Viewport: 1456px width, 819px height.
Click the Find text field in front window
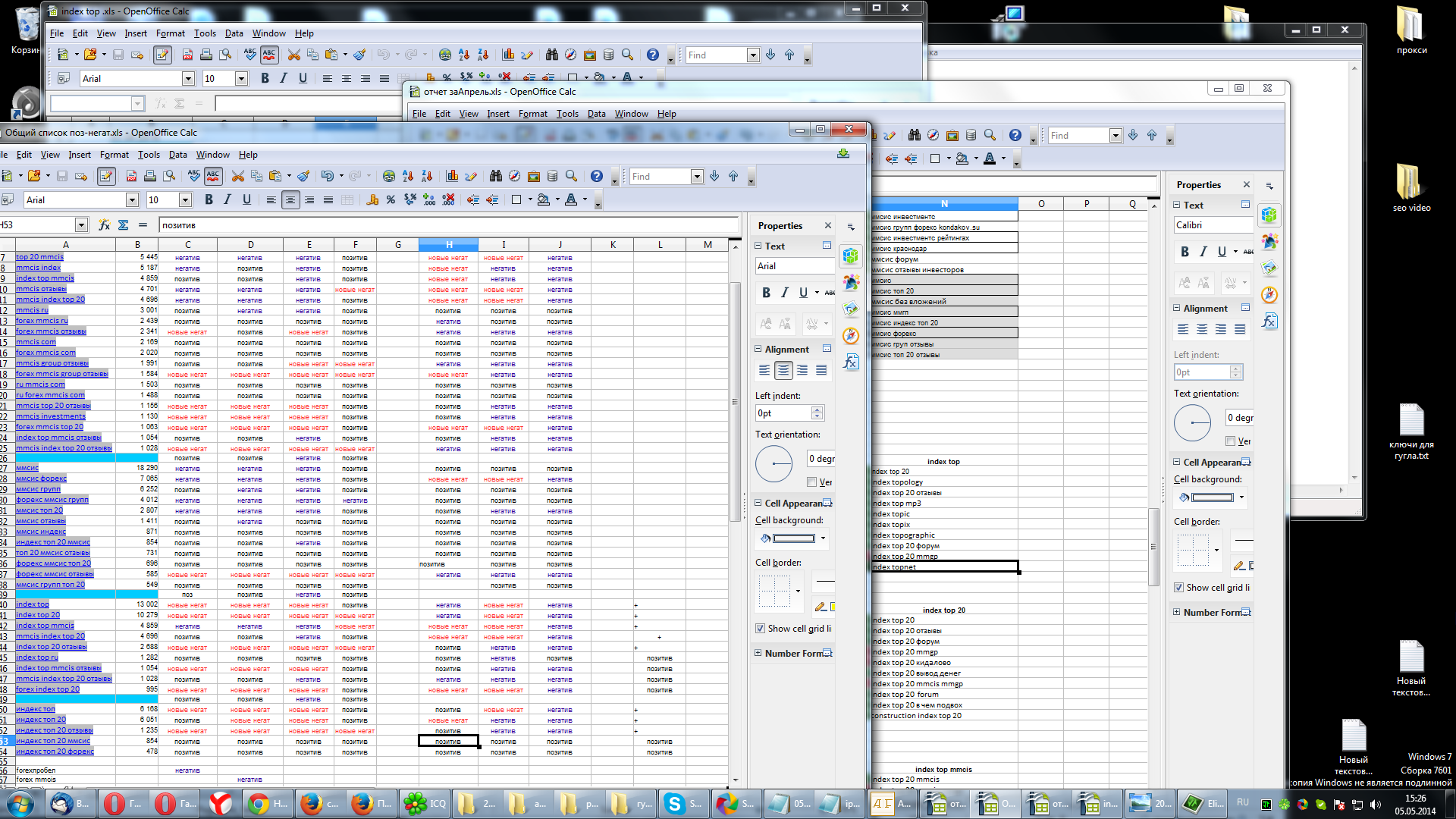pyautogui.click(x=660, y=176)
